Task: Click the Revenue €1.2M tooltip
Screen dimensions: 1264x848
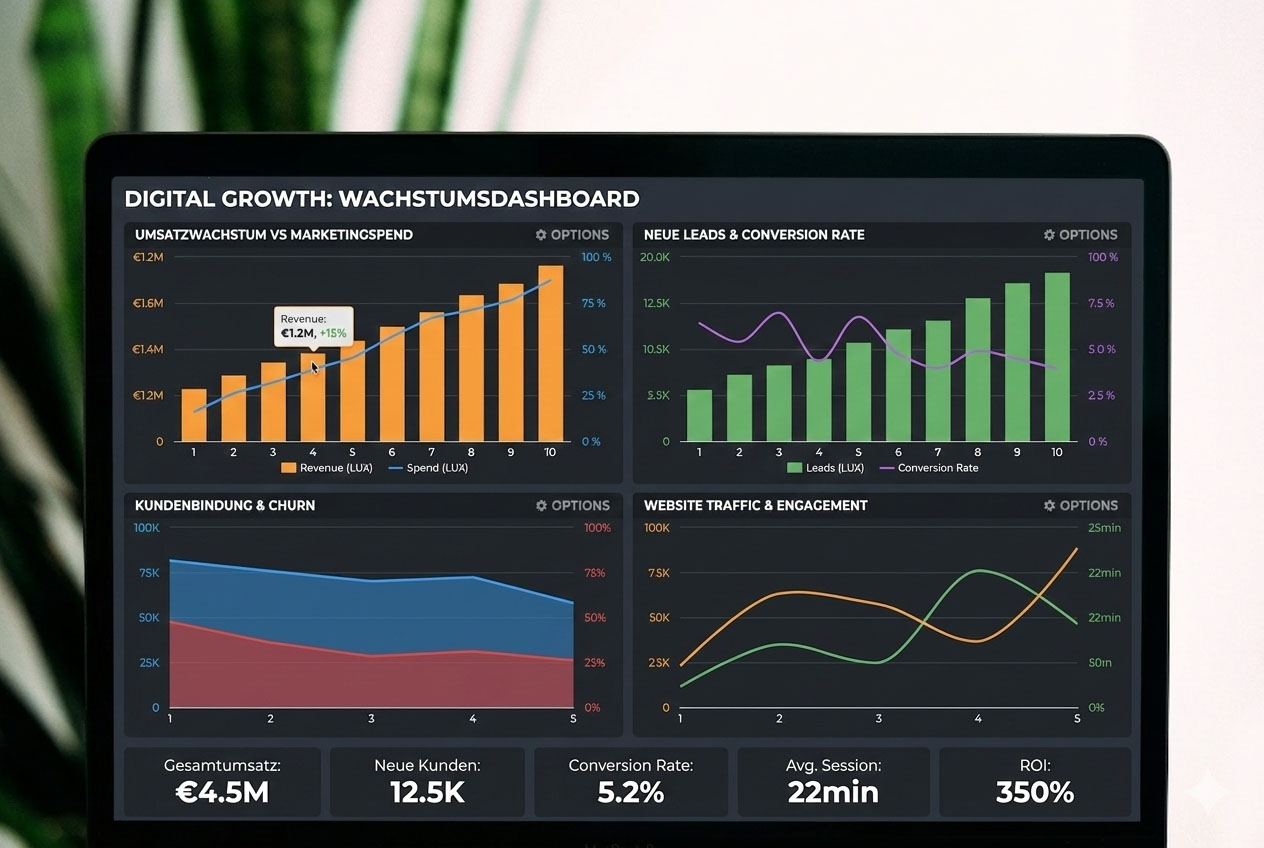Action: coord(313,326)
